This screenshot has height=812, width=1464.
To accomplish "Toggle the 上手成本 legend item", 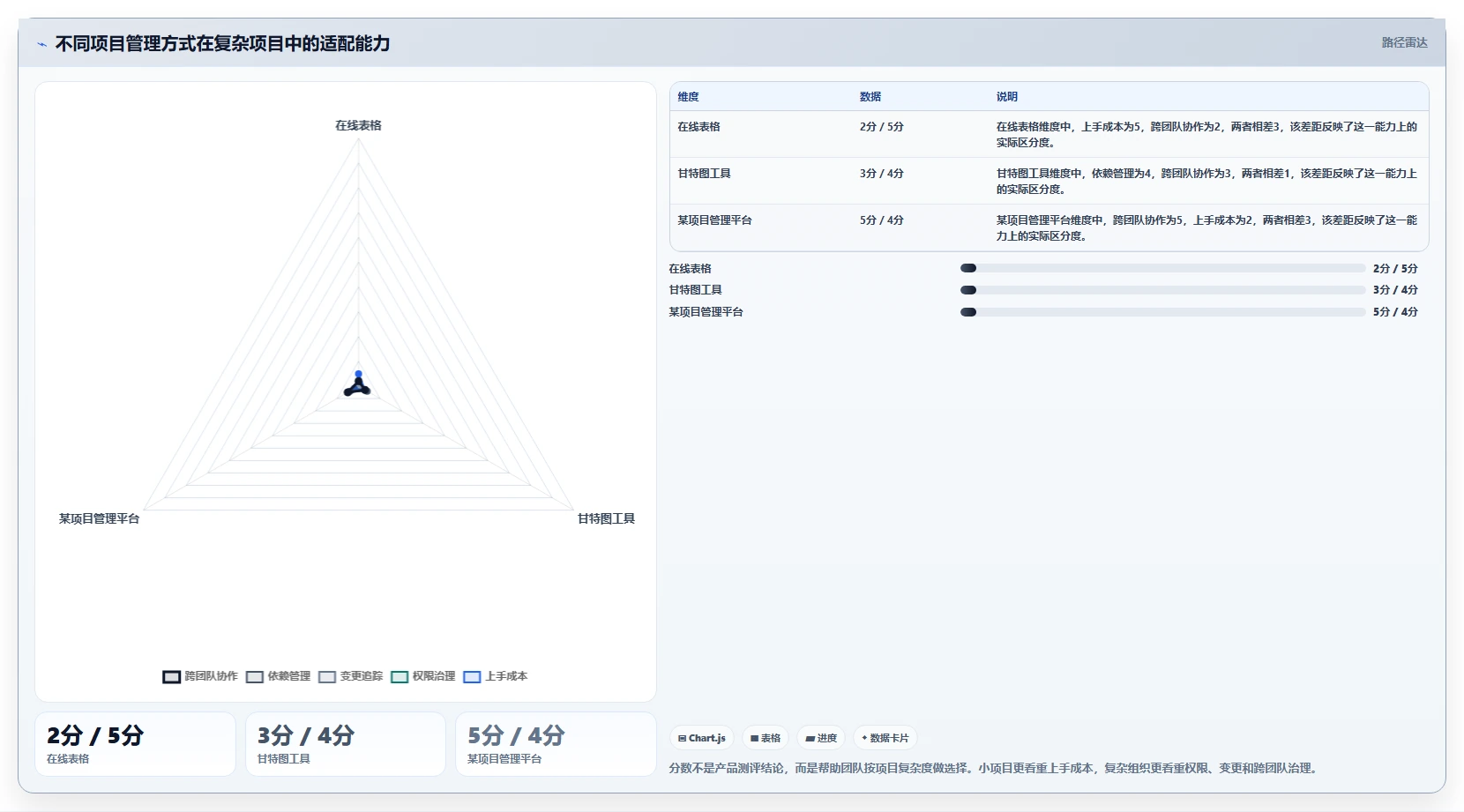I will [x=496, y=676].
